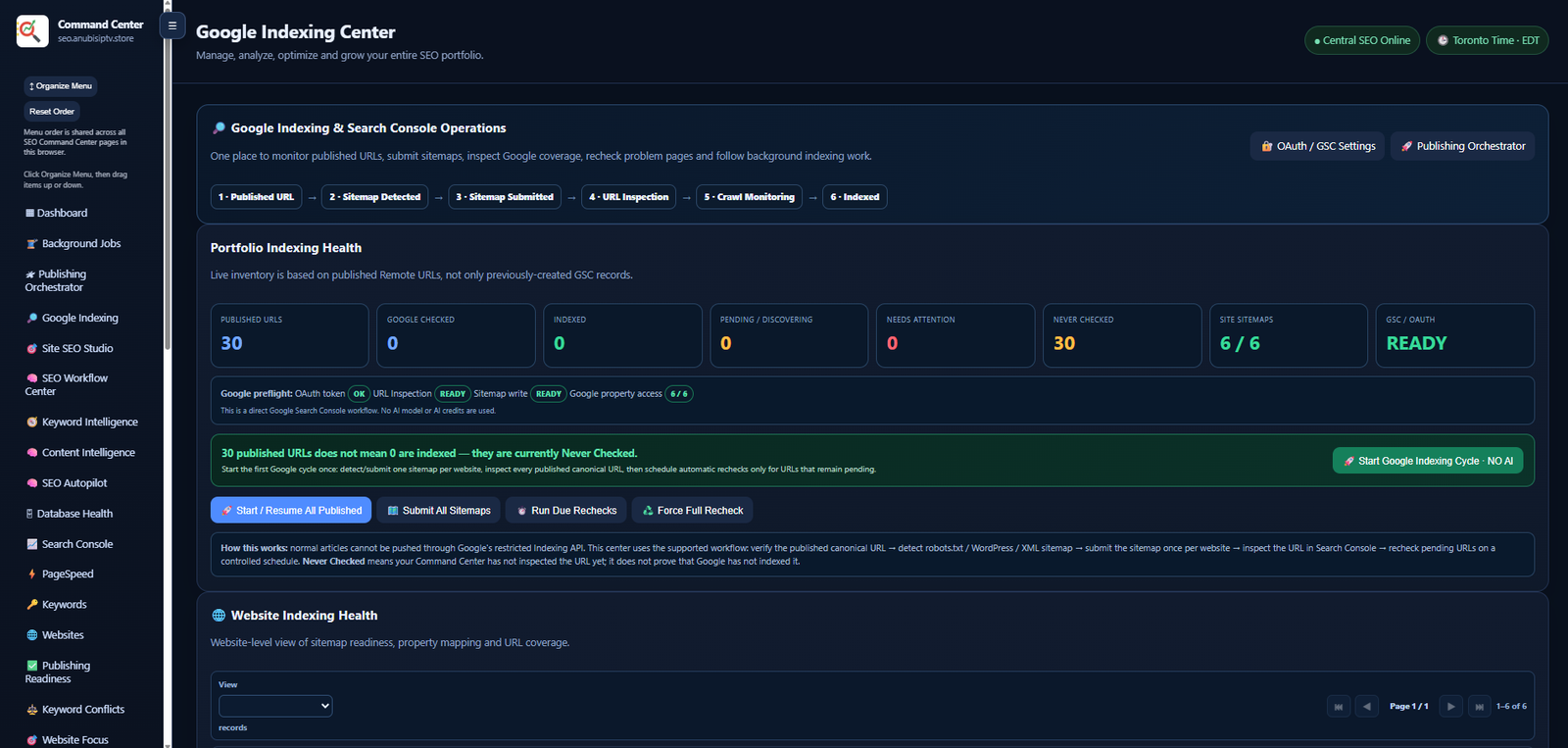
Task: Click the recycle icon on Force Full Recheck
Action: [648, 511]
